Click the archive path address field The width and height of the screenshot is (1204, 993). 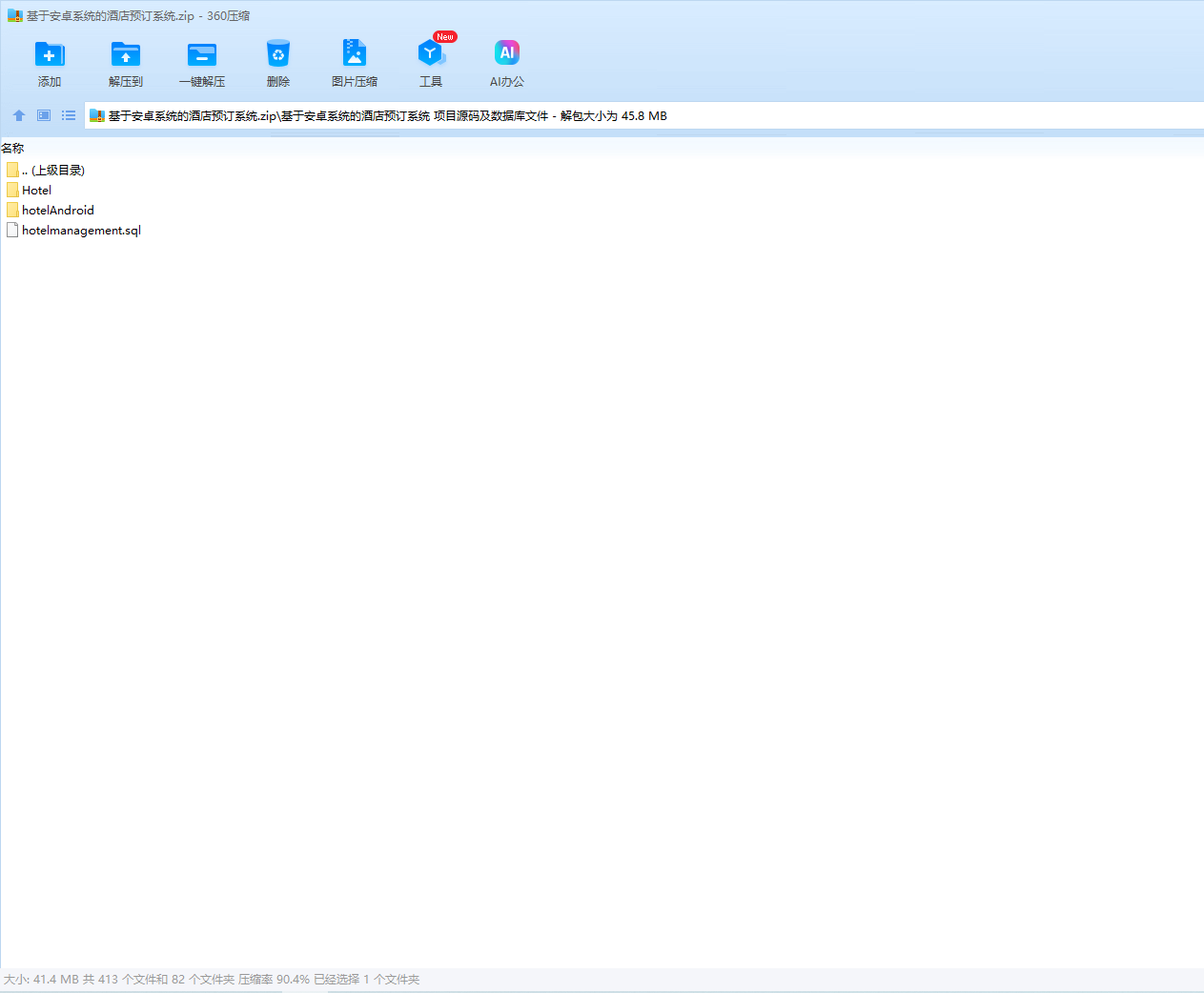(643, 116)
